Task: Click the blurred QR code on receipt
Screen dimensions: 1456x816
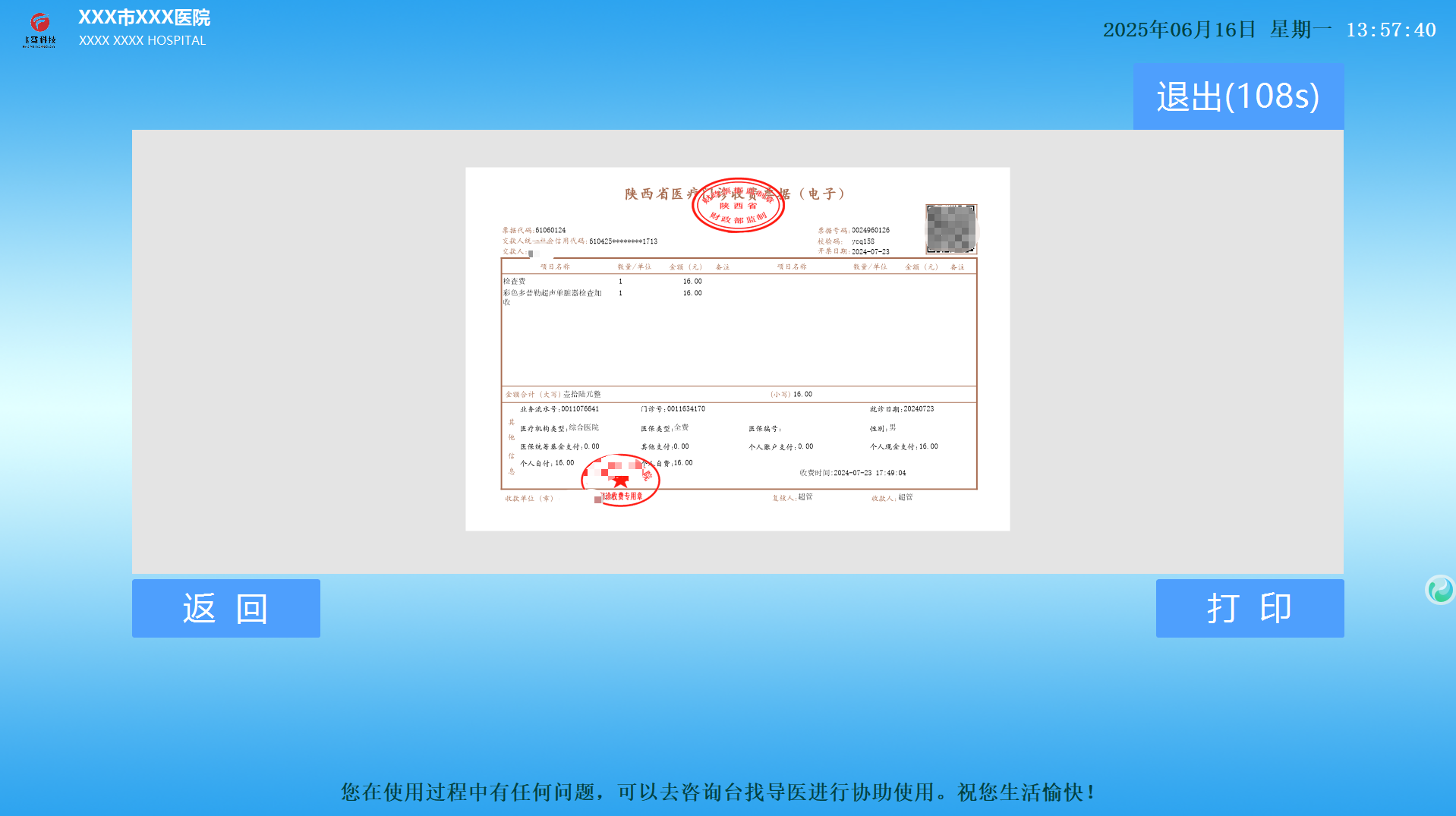Action: (951, 228)
